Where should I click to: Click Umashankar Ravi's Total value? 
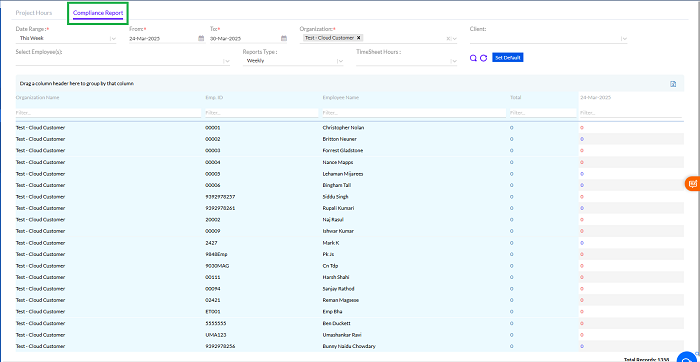coord(511,335)
